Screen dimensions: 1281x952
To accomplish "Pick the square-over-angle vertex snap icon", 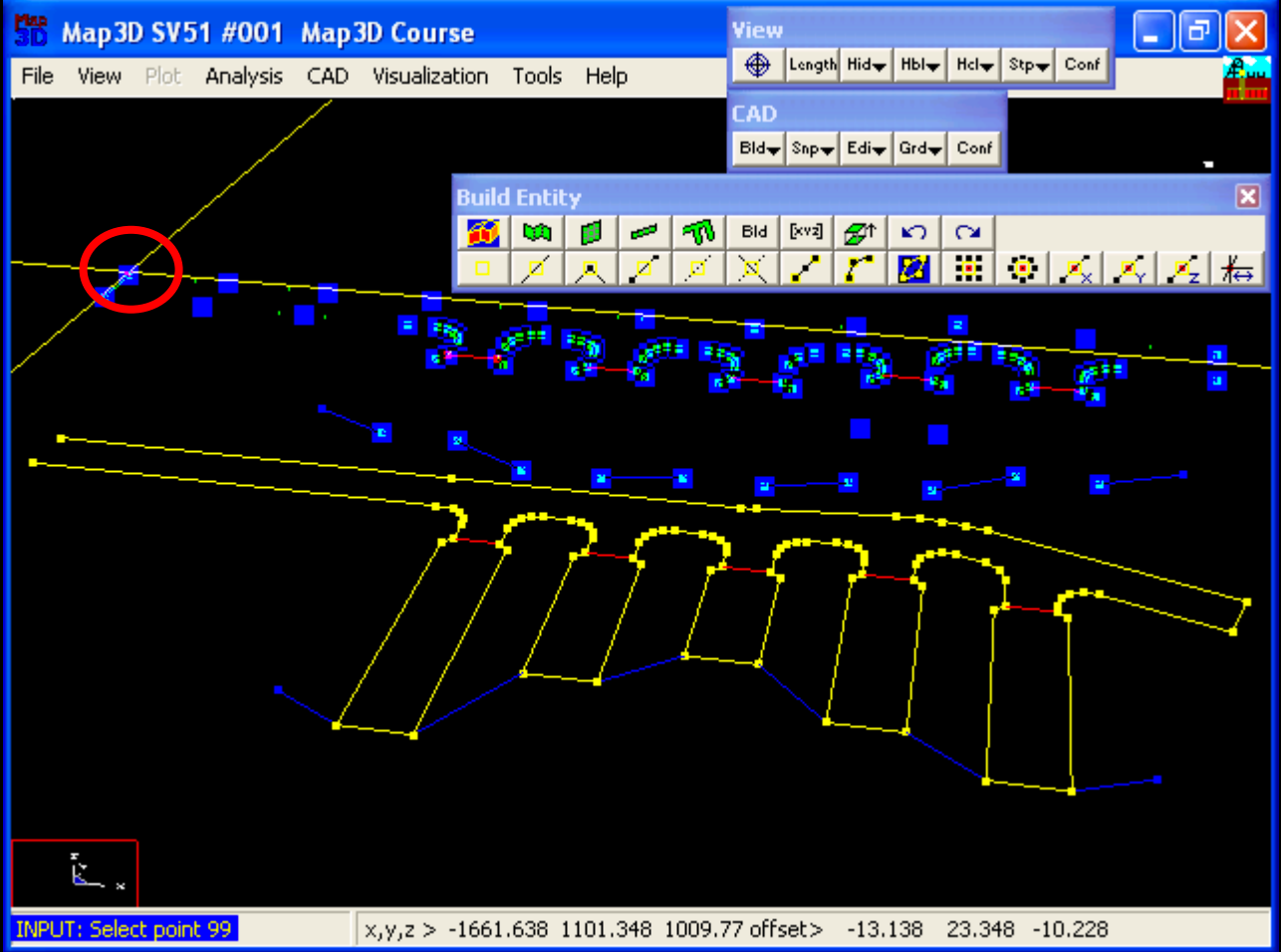I will click(x=591, y=269).
